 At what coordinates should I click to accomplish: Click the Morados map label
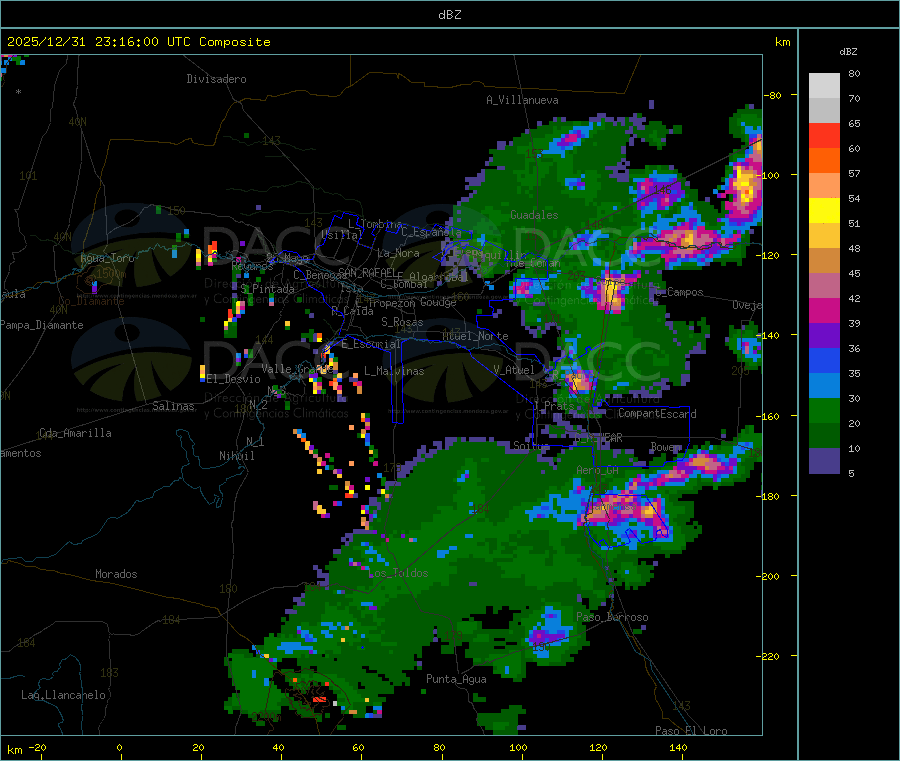click(116, 574)
